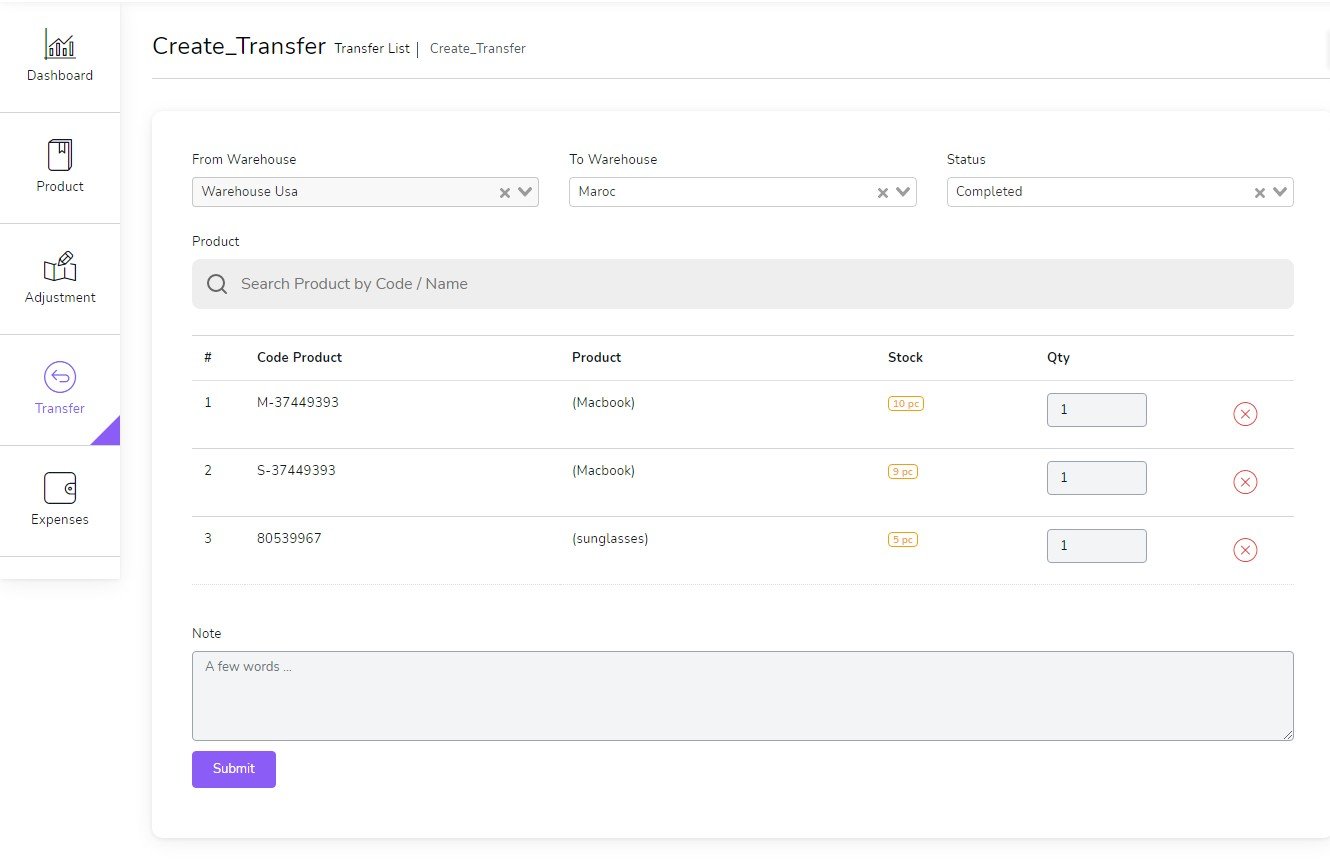Open the Expenses wallet icon

[60, 489]
